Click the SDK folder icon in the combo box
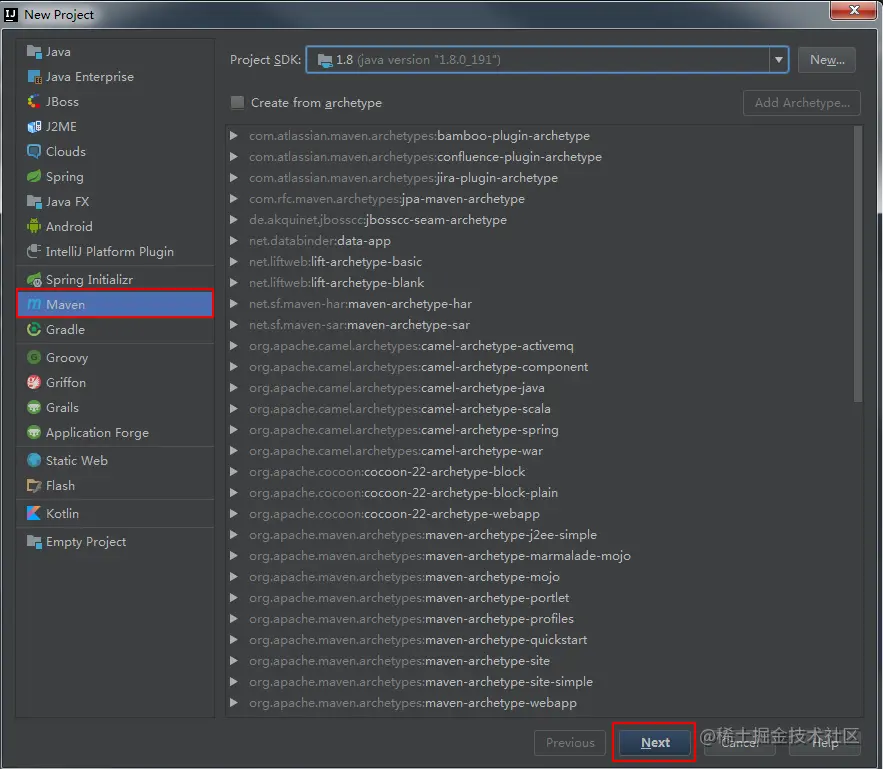The height and width of the screenshot is (769, 883). tap(325, 60)
